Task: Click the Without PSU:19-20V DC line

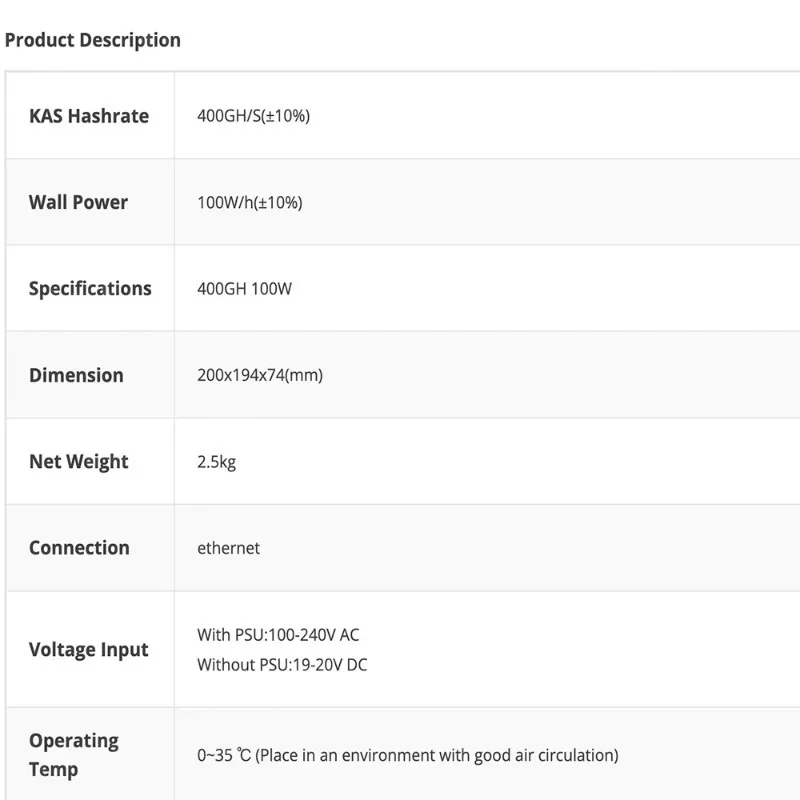Action: pos(282,664)
